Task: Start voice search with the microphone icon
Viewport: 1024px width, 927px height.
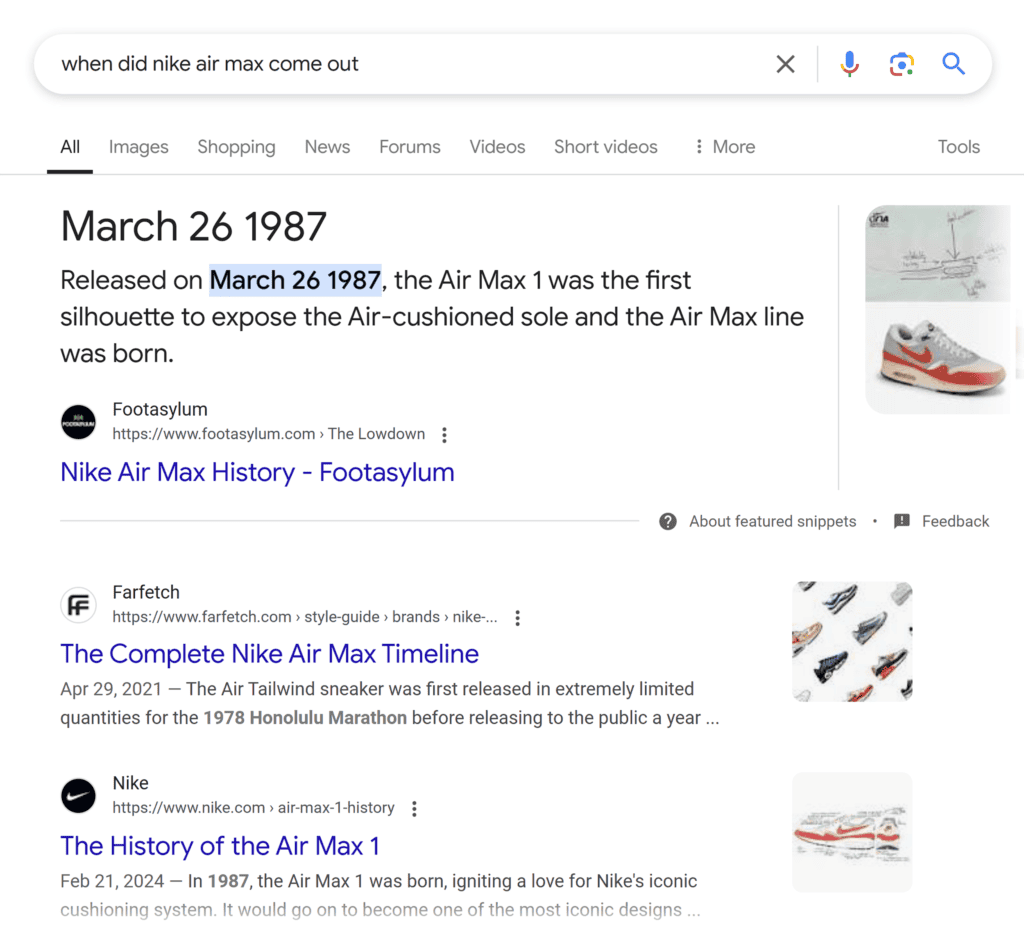Action: tap(849, 63)
